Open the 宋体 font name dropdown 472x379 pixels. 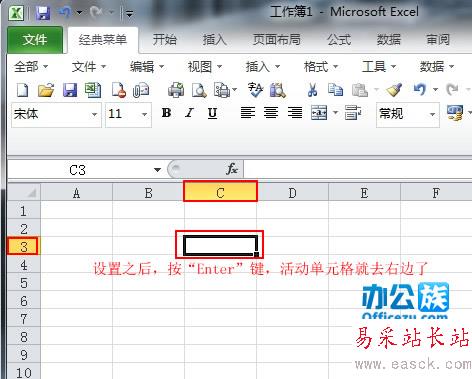coord(94,114)
